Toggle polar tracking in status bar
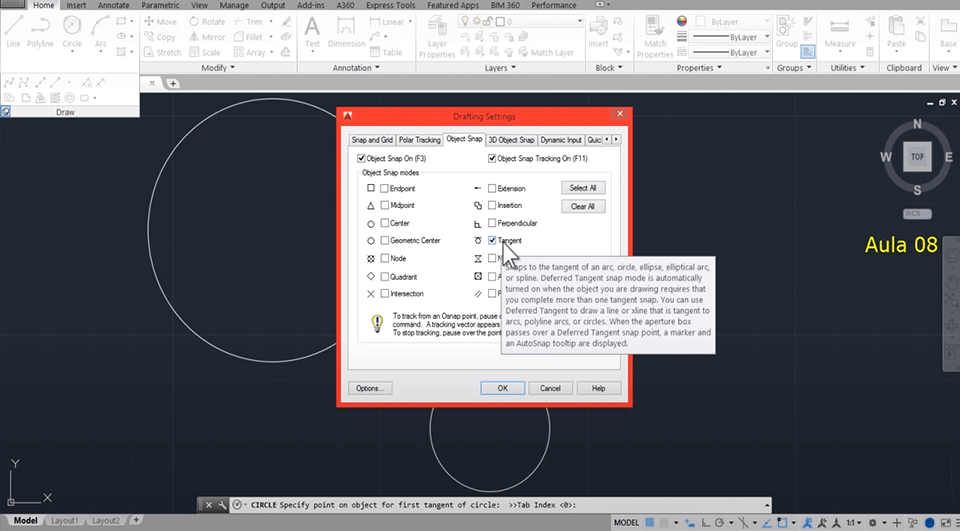 pos(720,522)
